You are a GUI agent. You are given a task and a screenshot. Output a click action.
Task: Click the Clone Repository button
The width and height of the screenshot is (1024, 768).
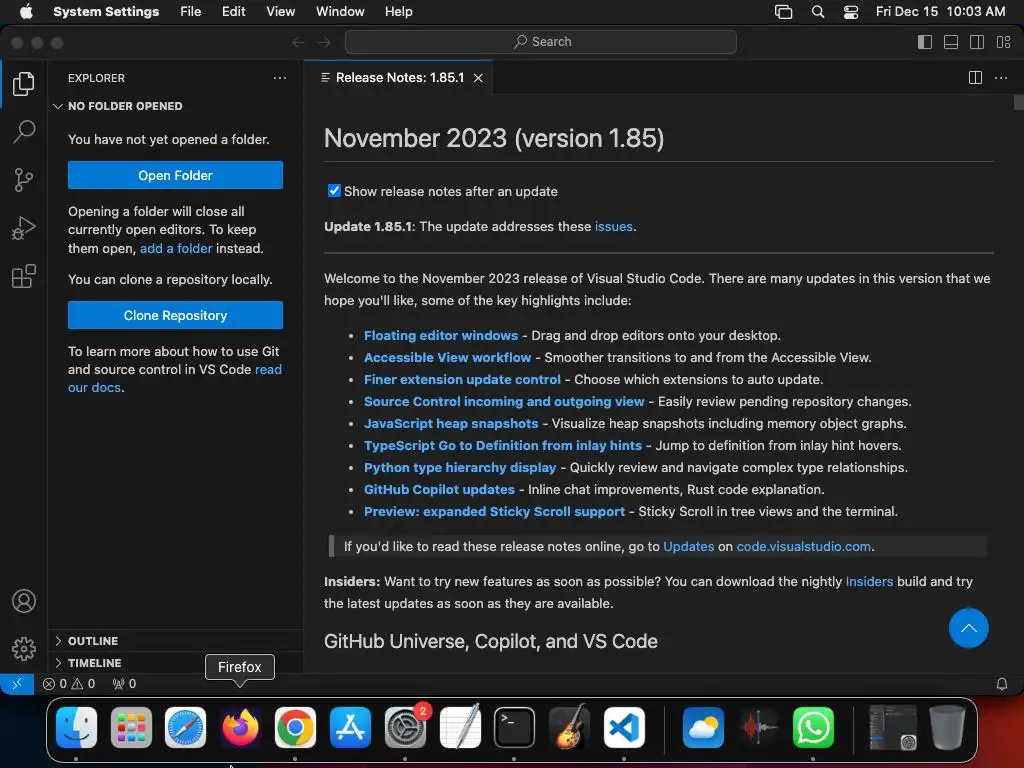click(175, 315)
